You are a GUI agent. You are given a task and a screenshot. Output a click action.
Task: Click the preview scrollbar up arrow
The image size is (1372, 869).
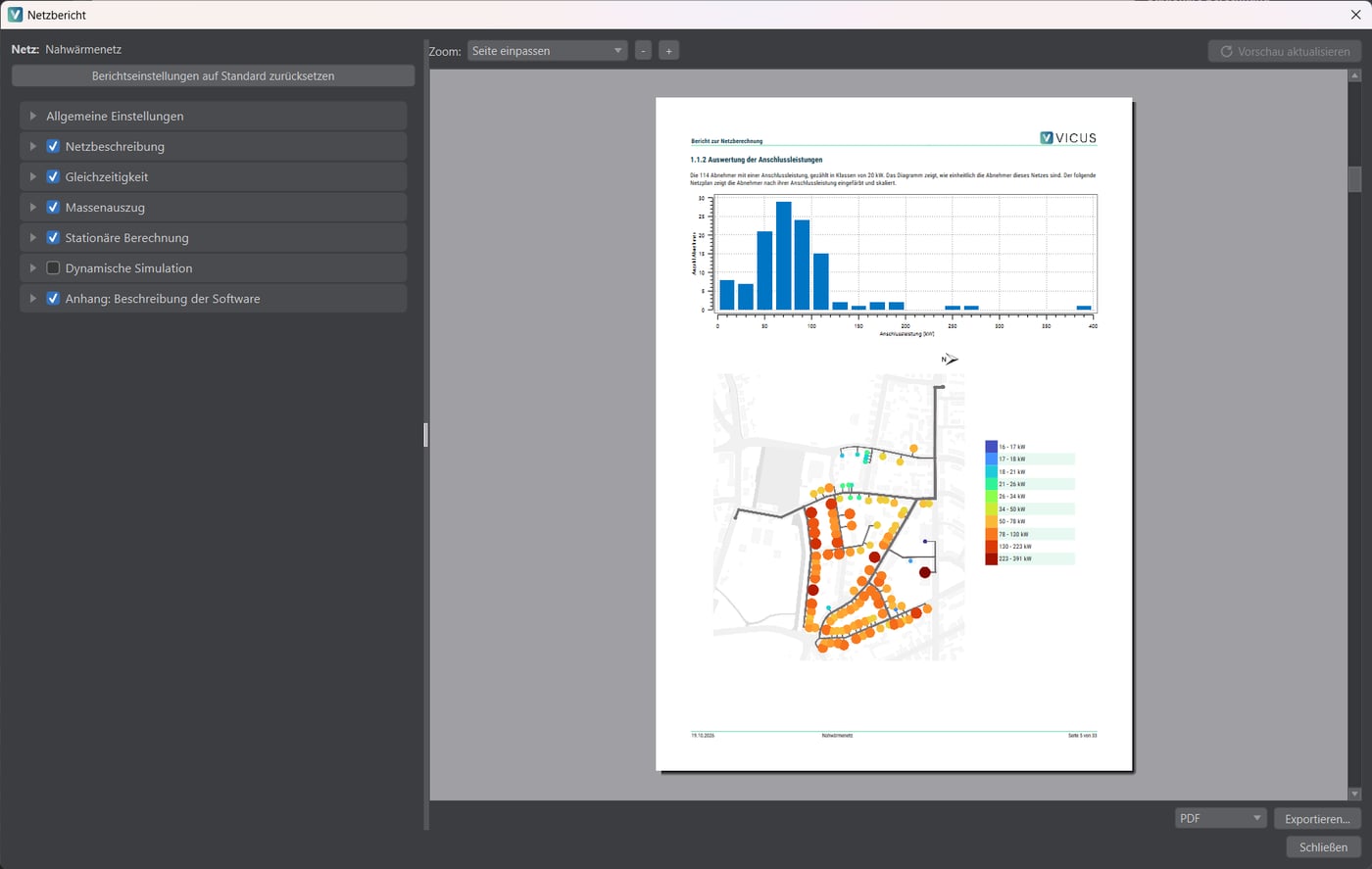point(1355,74)
